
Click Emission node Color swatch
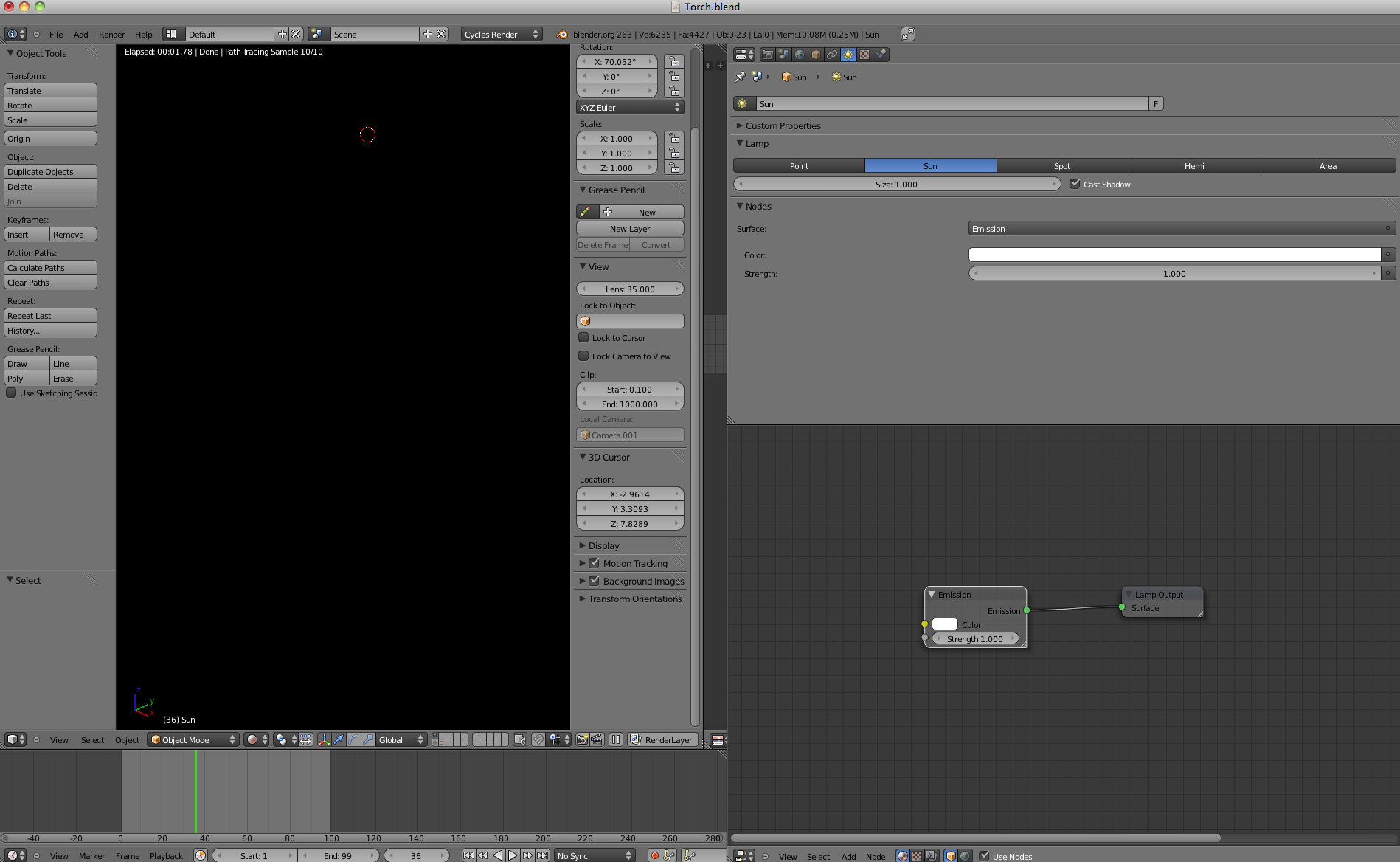[x=945, y=624]
